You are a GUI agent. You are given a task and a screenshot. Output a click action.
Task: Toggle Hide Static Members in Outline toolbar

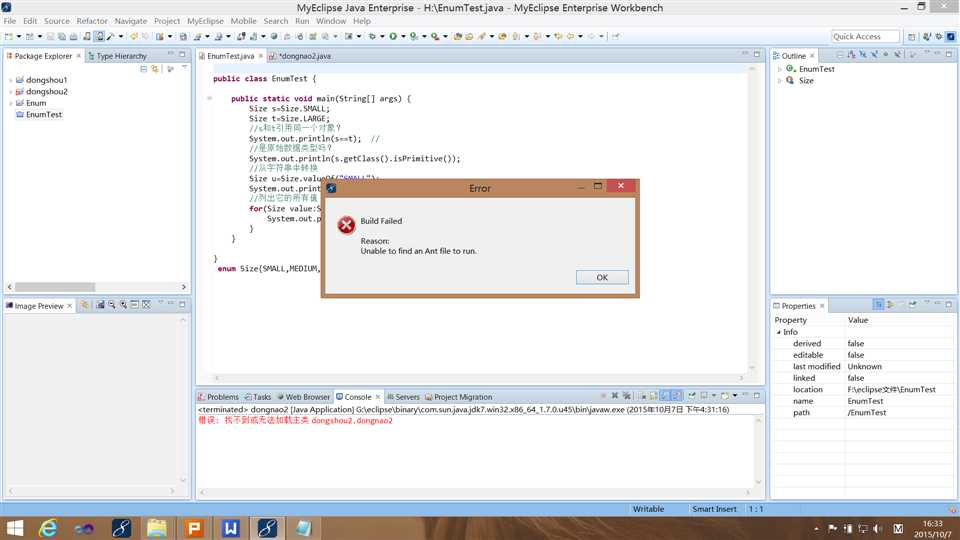point(874,55)
